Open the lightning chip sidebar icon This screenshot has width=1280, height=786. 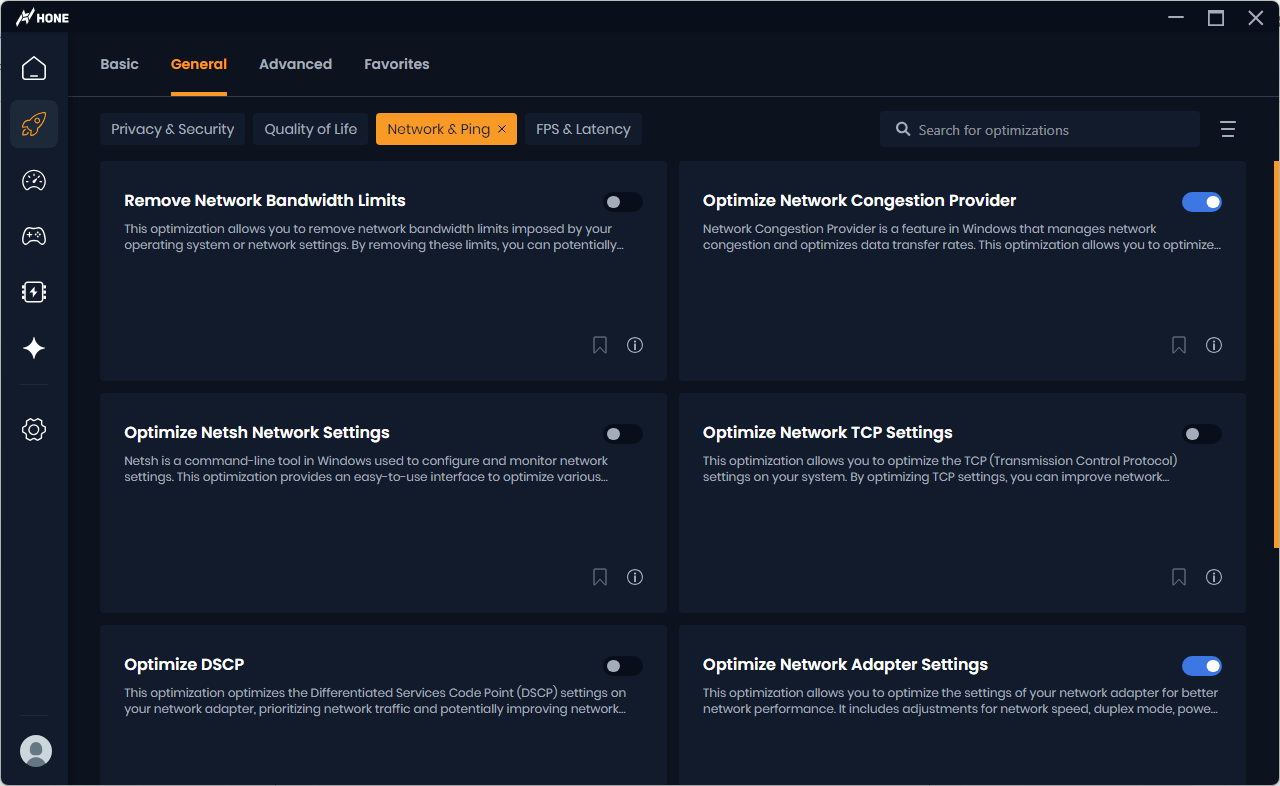click(x=34, y=292)
